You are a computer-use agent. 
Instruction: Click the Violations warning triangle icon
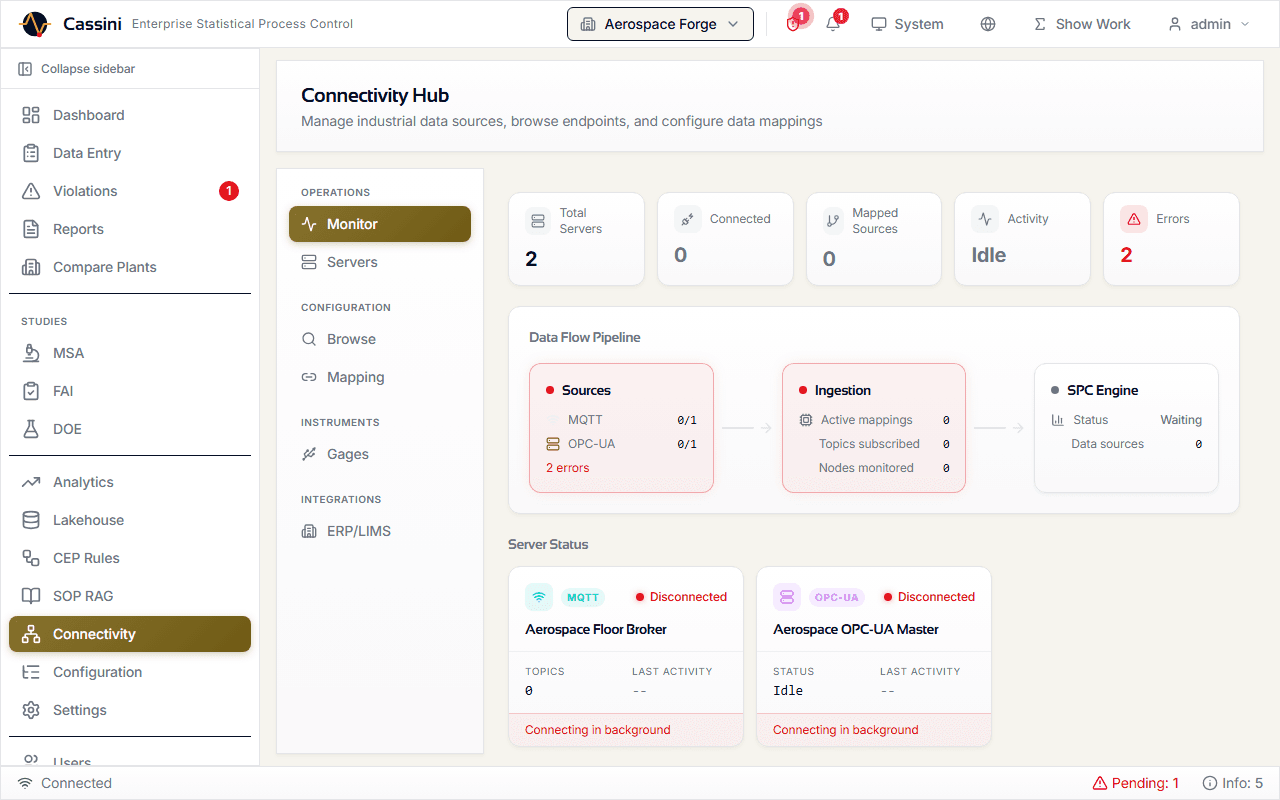(x=31, y=191)
